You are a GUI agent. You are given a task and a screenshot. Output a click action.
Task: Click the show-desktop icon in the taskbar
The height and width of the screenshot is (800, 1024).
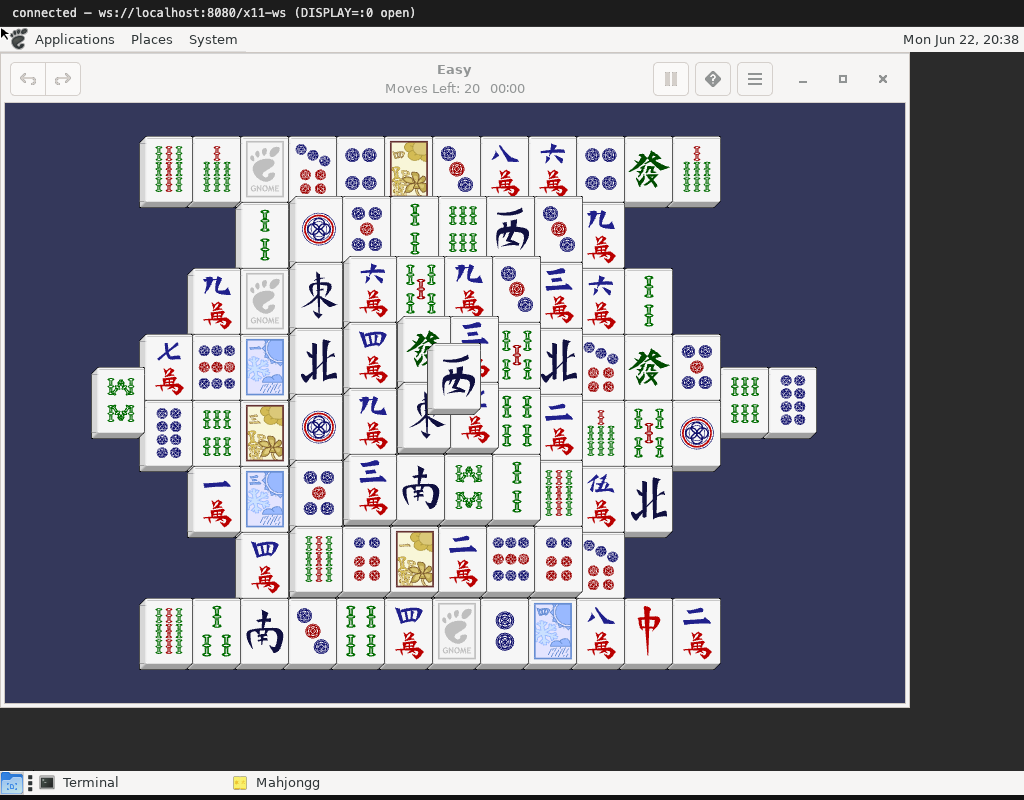click(12, 782)
